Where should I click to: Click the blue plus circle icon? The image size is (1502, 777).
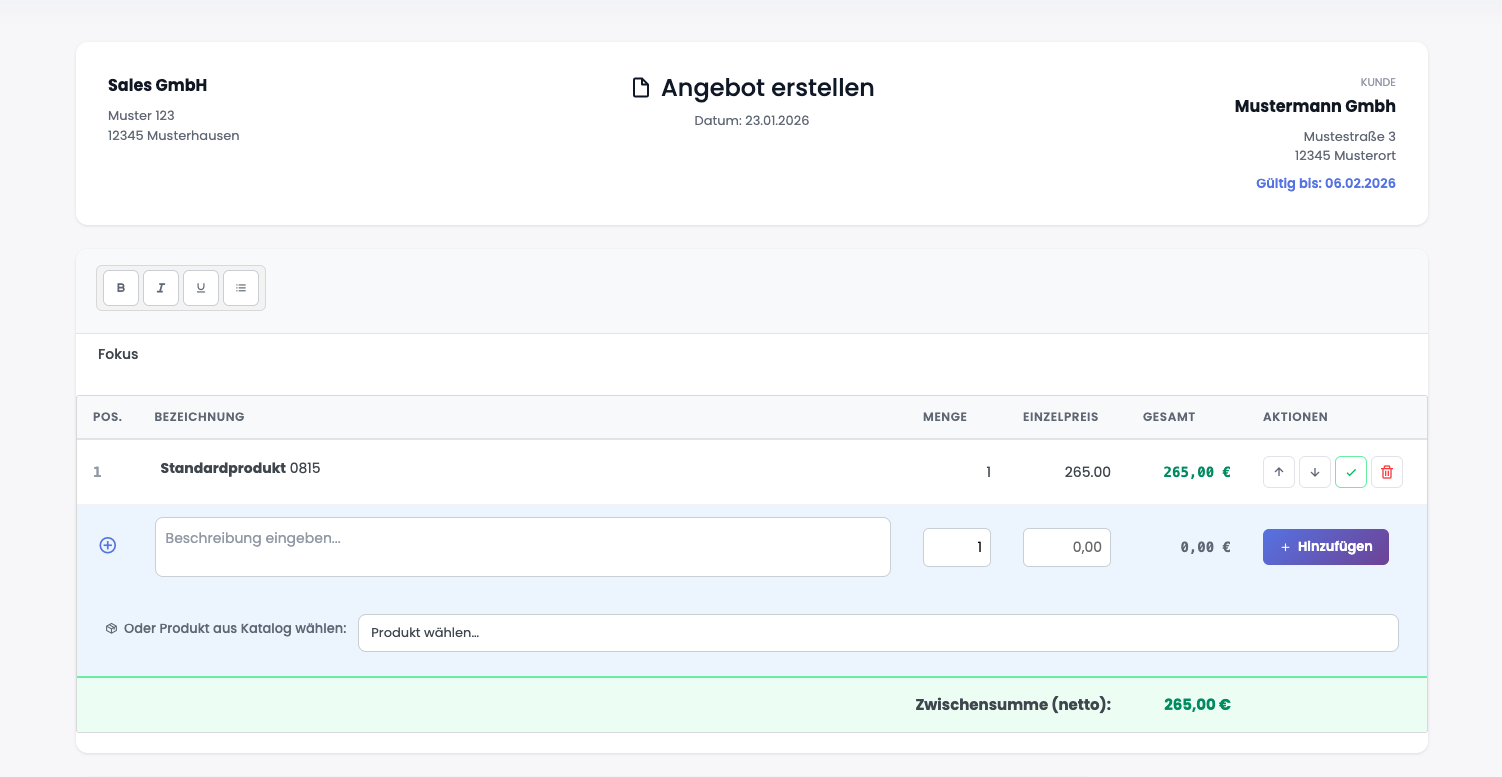pyautogui.click(x=108, y=545)
